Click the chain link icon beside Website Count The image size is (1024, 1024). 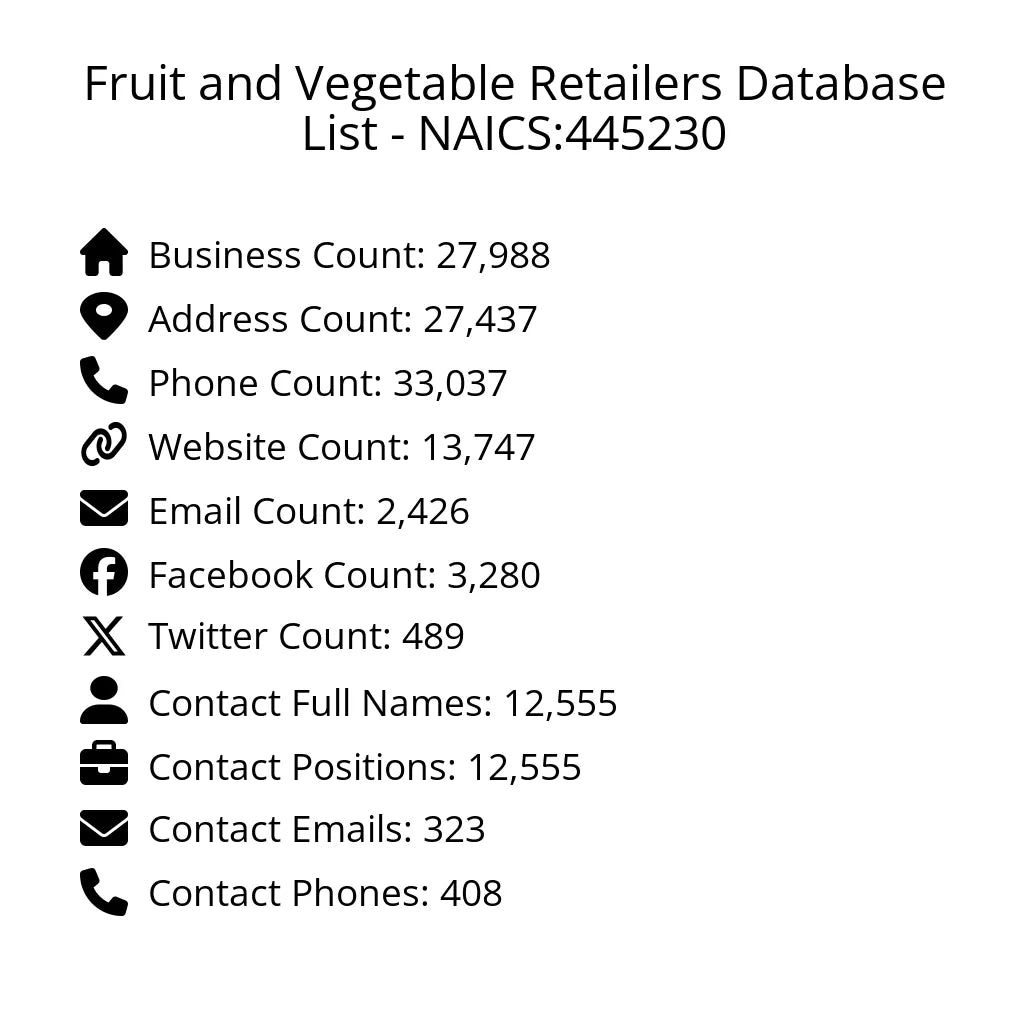(x=104, y=445)
